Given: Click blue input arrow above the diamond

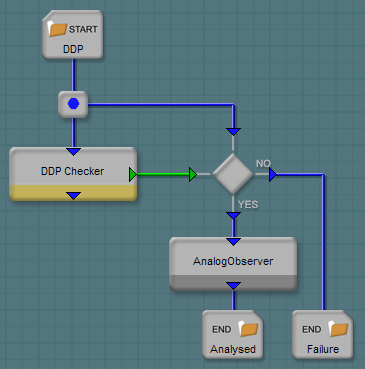Looking at the screenshot, I should (x=233, y=132).
